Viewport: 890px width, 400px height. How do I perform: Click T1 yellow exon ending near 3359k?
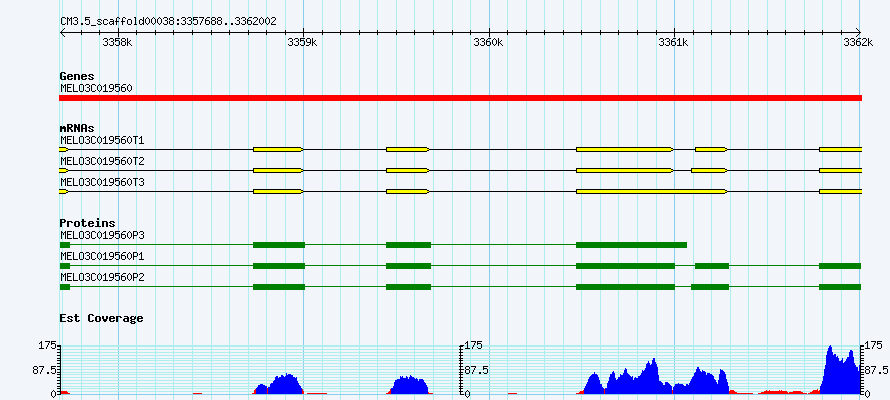pyautogui.click(x=278, y=149)
